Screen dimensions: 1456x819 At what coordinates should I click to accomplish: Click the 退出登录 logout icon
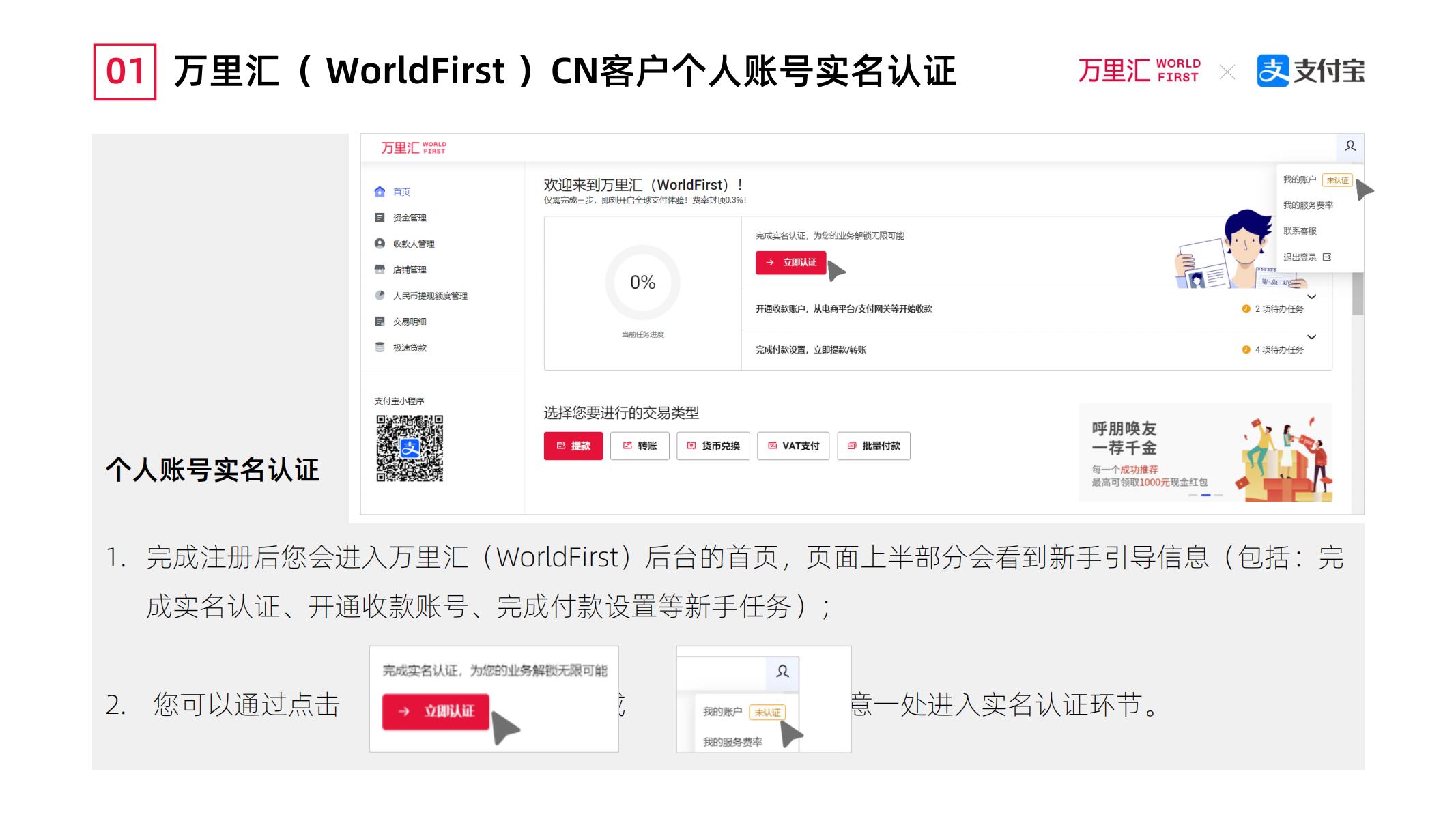coord(1327,257)
